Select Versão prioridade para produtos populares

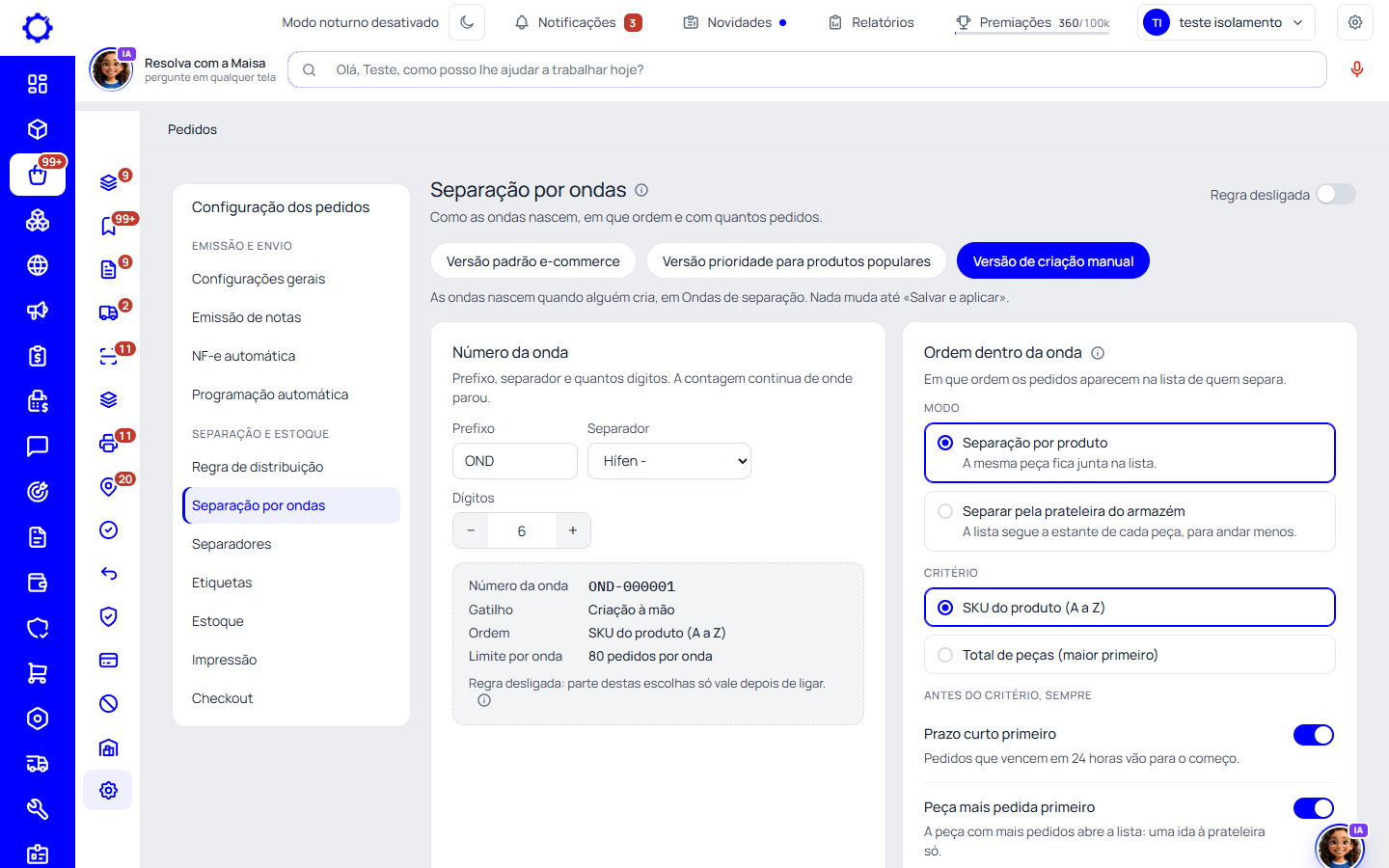797,261
